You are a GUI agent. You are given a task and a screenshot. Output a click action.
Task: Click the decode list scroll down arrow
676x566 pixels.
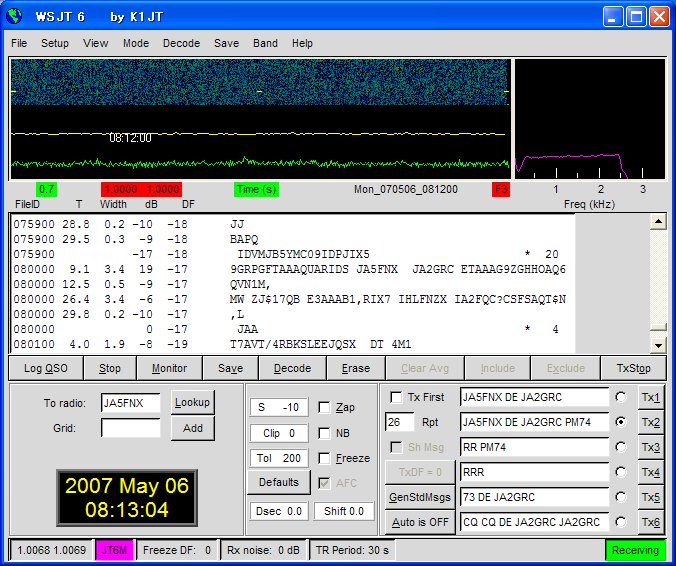tap(658, 345)
